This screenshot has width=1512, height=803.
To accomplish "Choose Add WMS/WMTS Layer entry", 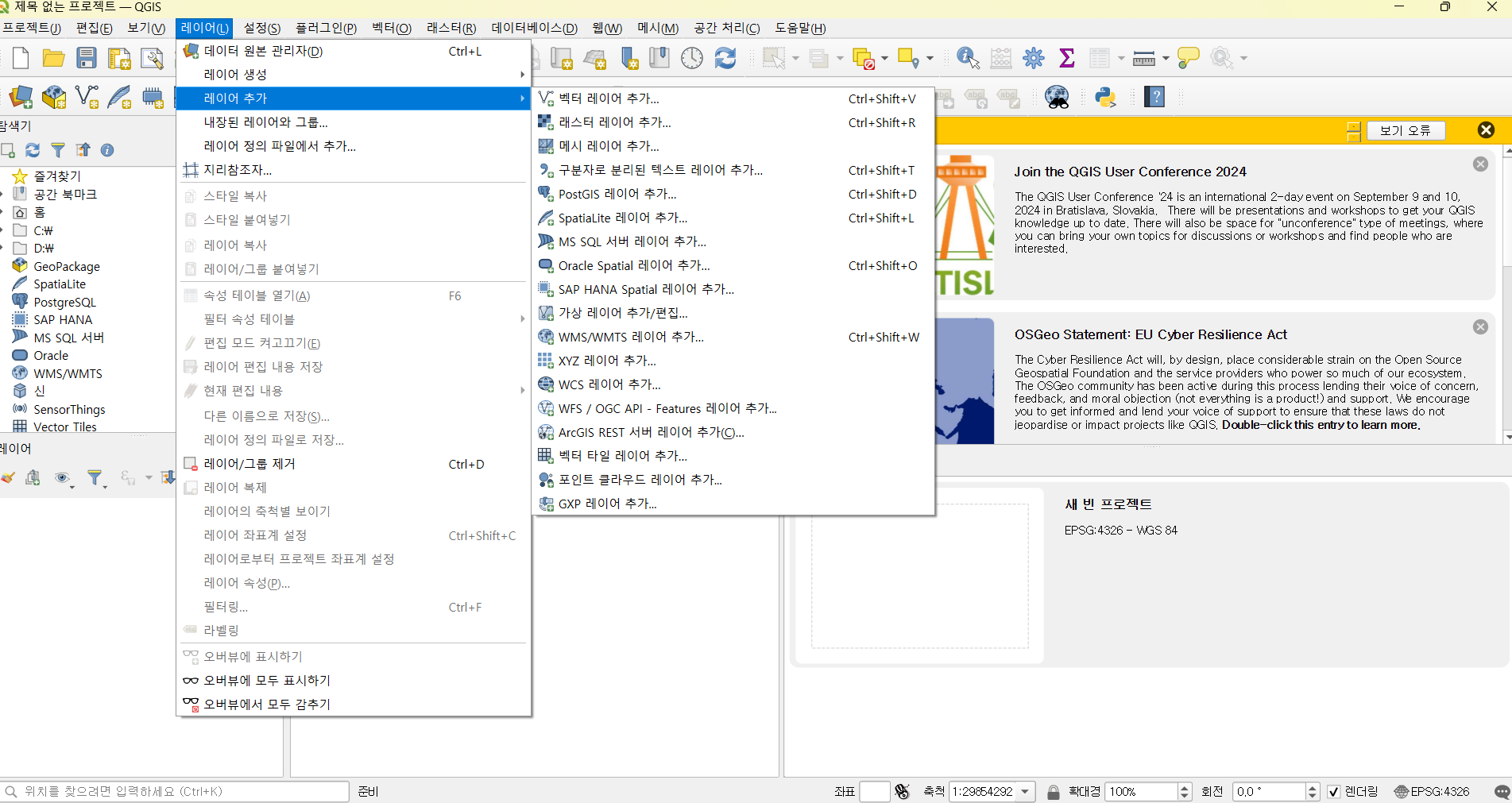I will point(733,337).
